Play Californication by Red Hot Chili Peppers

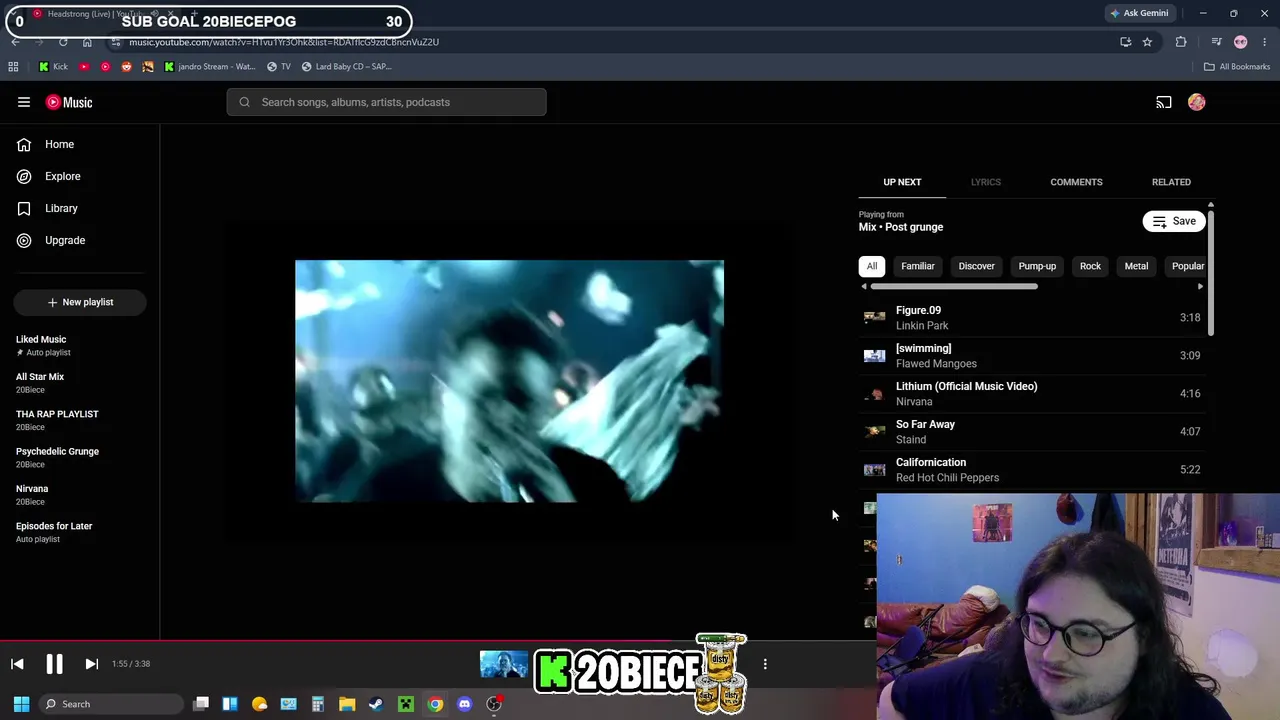pyautogui.click(x=1032, y=470)
